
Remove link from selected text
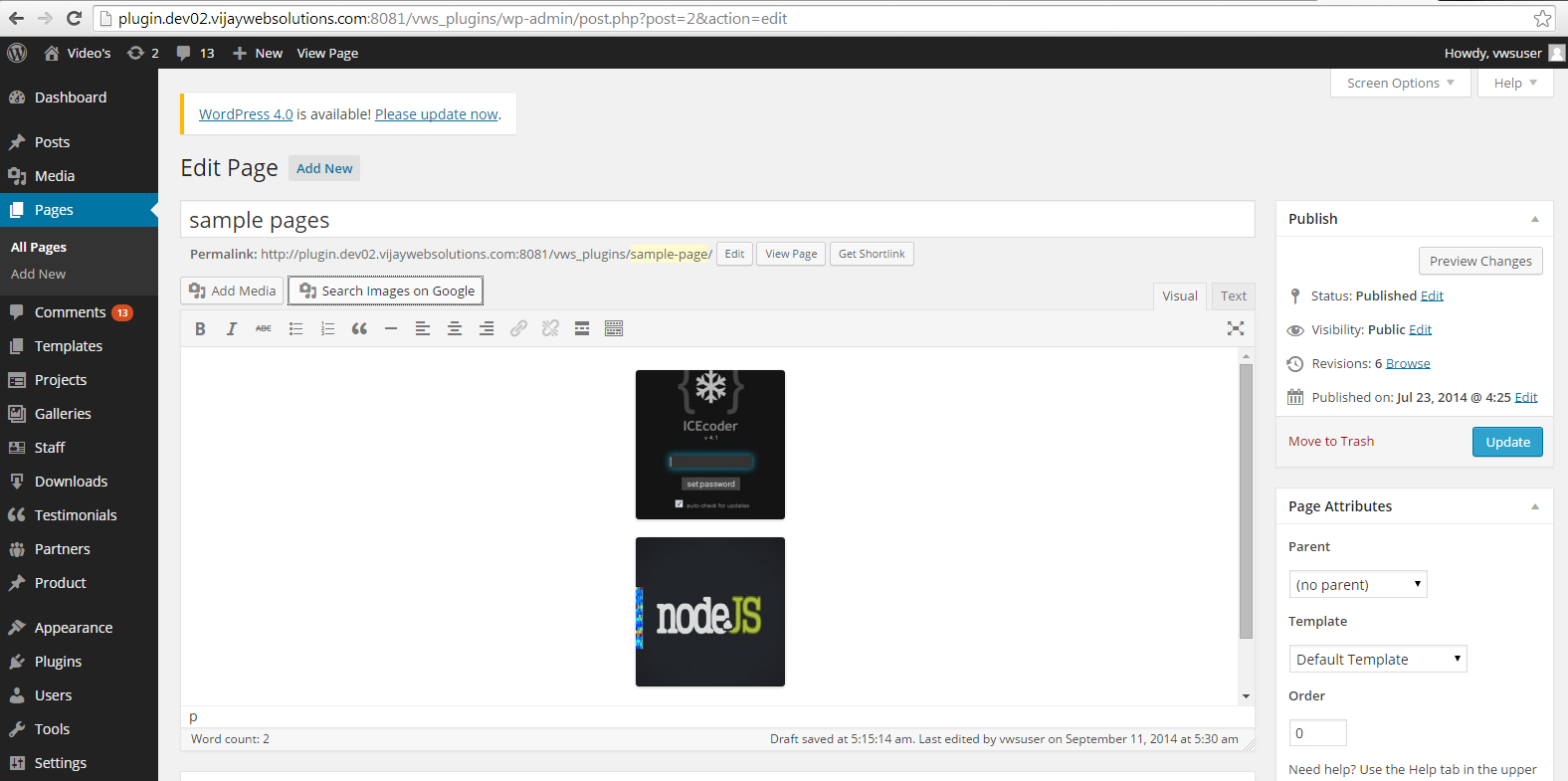click(550, 328)
